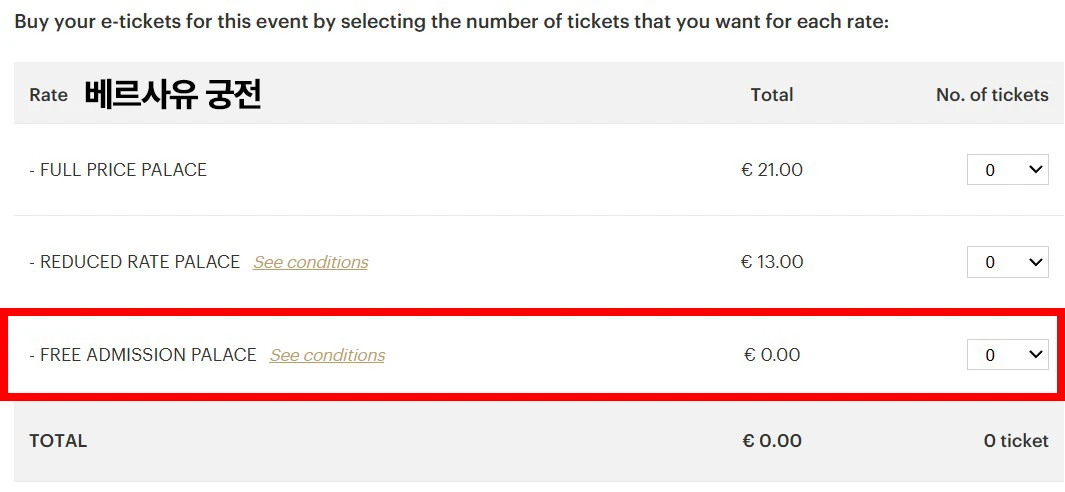1065x492 pixels.
Task: Select the Reduced Rate Palace label text
Action: tap(135, 262)
